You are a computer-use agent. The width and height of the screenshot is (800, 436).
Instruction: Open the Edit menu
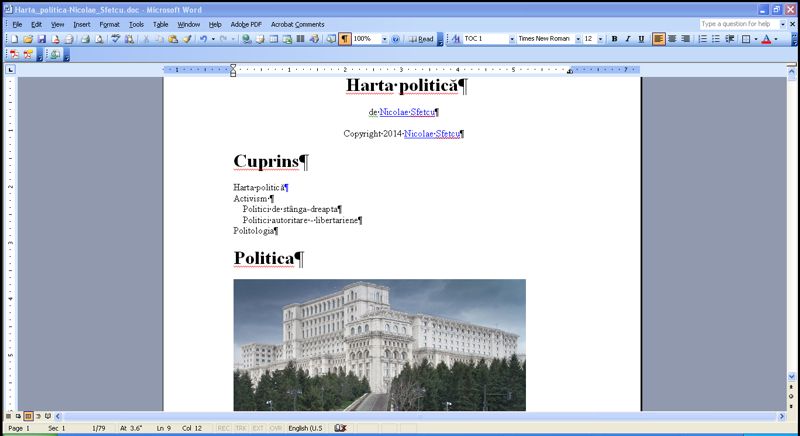(x=36, y=24)
